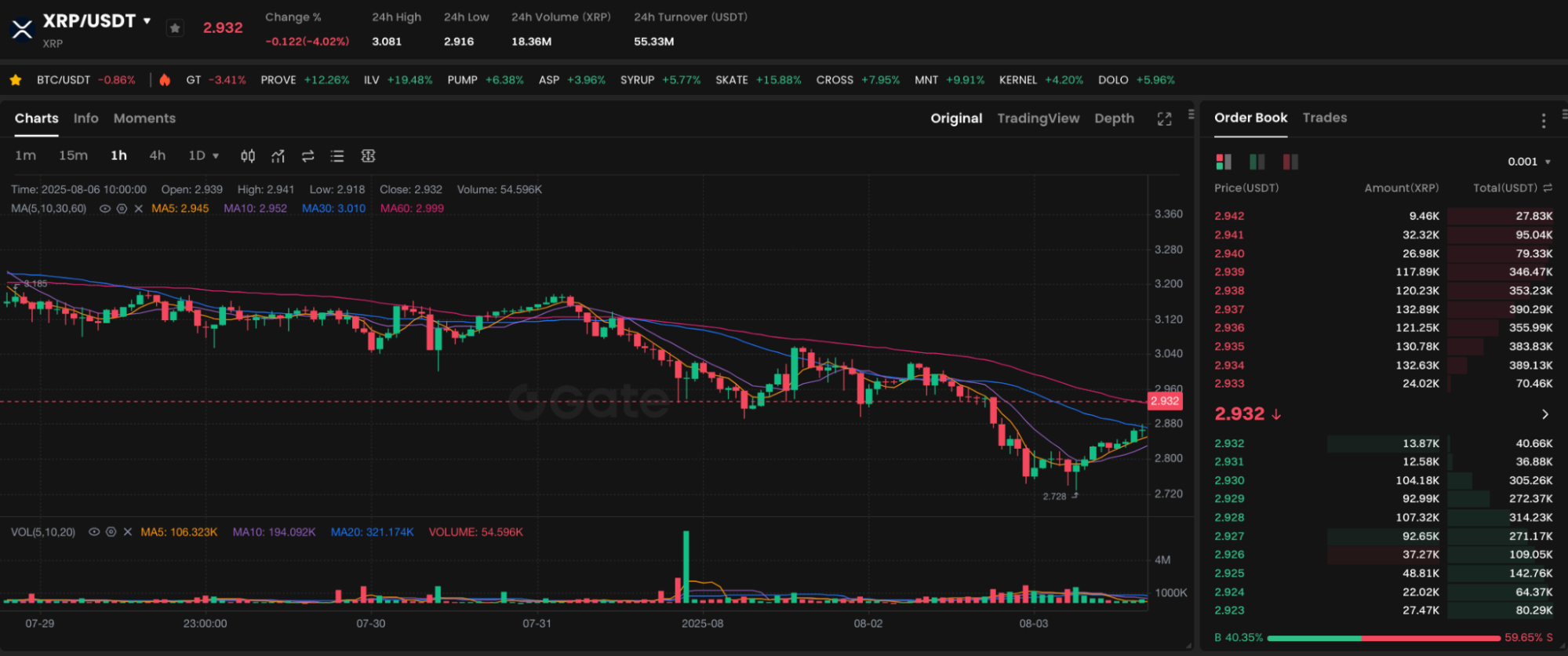Image resolution: width=1568 pixels, height=656 pixels.
Task: Switch to the Info tab
Action: click(x=86, y=118)
